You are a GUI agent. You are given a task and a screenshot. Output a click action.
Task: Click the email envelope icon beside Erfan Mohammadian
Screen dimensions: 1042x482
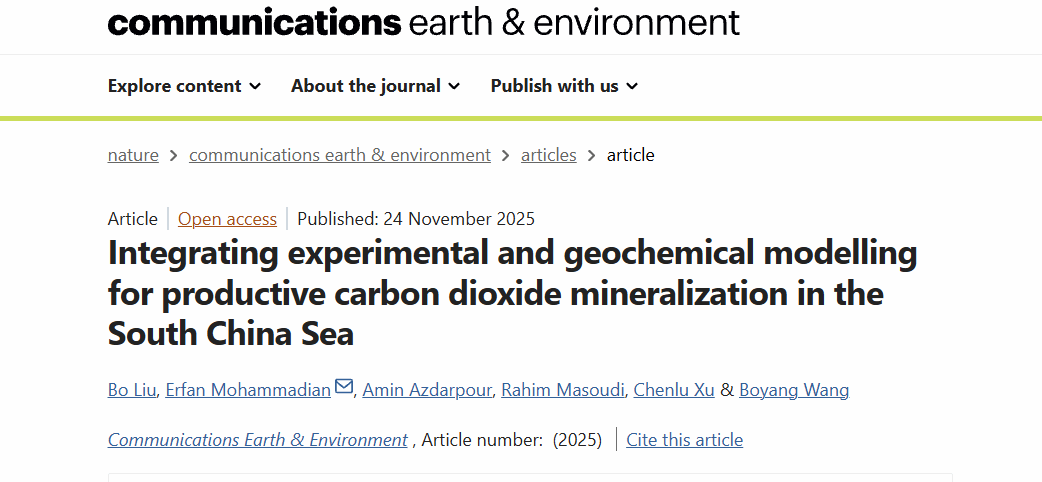pyautogui.click(x=344, y=388)
